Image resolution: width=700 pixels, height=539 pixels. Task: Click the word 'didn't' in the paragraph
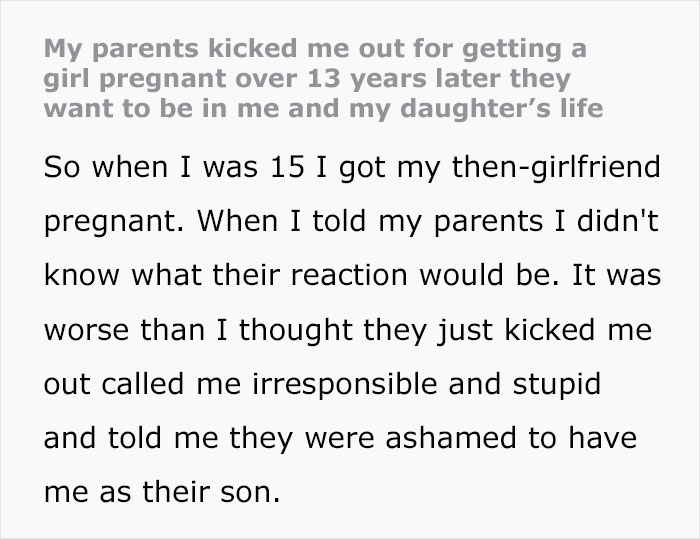pos(618,221)
